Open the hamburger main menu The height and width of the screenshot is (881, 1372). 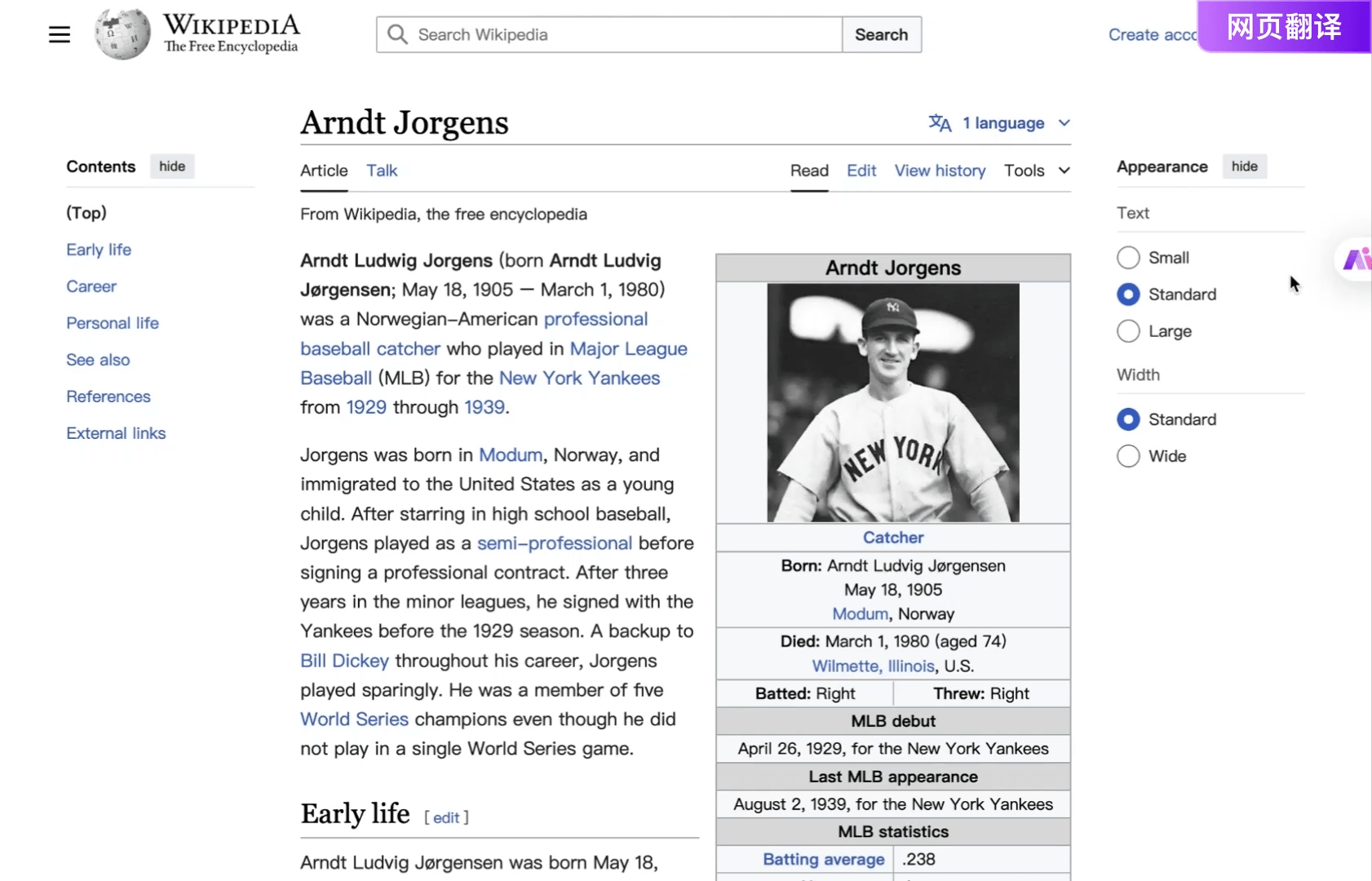[59, 34]
